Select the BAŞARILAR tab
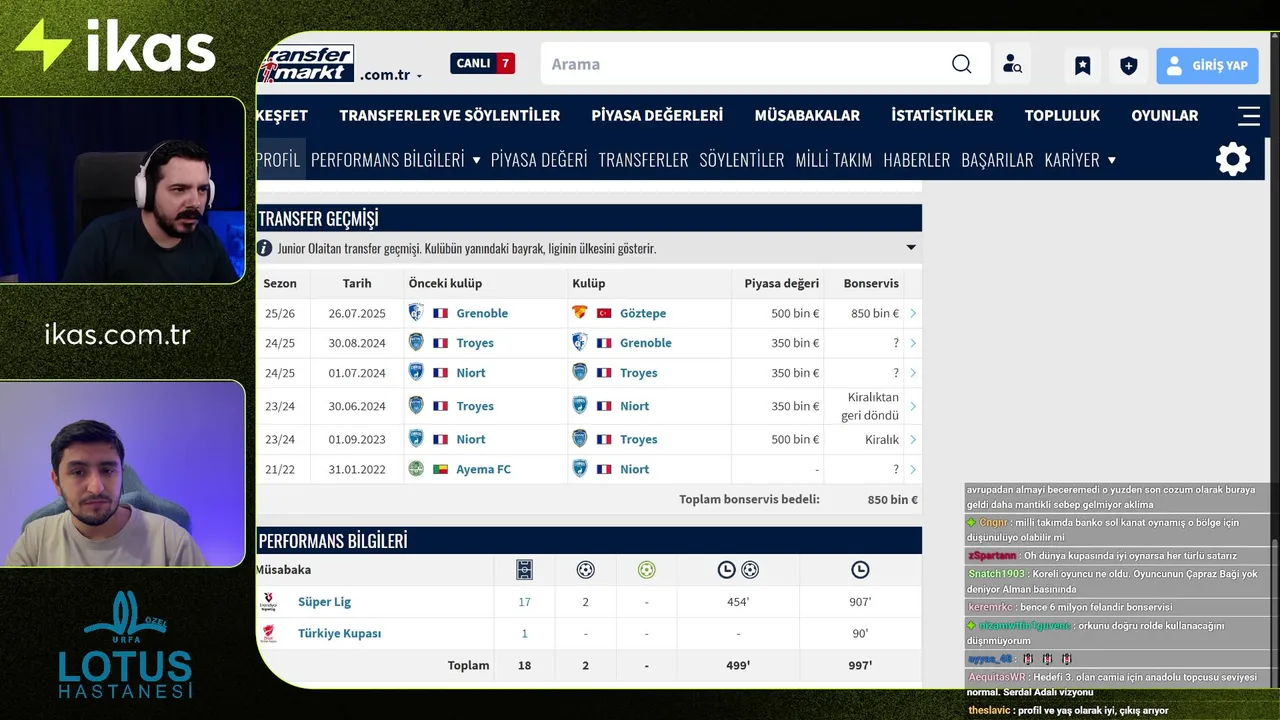Viewport: 1280px width, 720px height. [997, 159]
